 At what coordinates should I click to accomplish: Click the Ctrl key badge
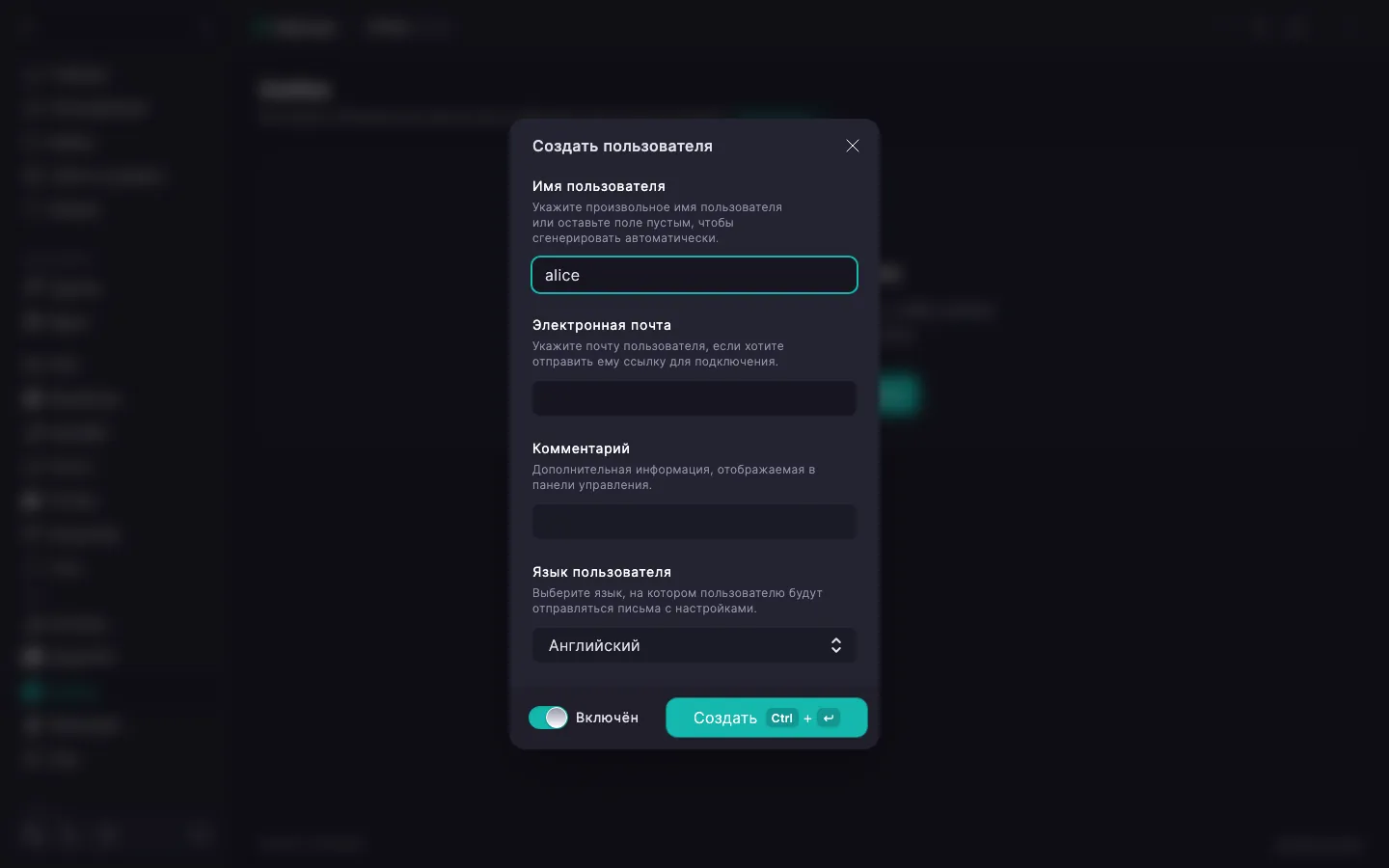click(x=781, y=718)
